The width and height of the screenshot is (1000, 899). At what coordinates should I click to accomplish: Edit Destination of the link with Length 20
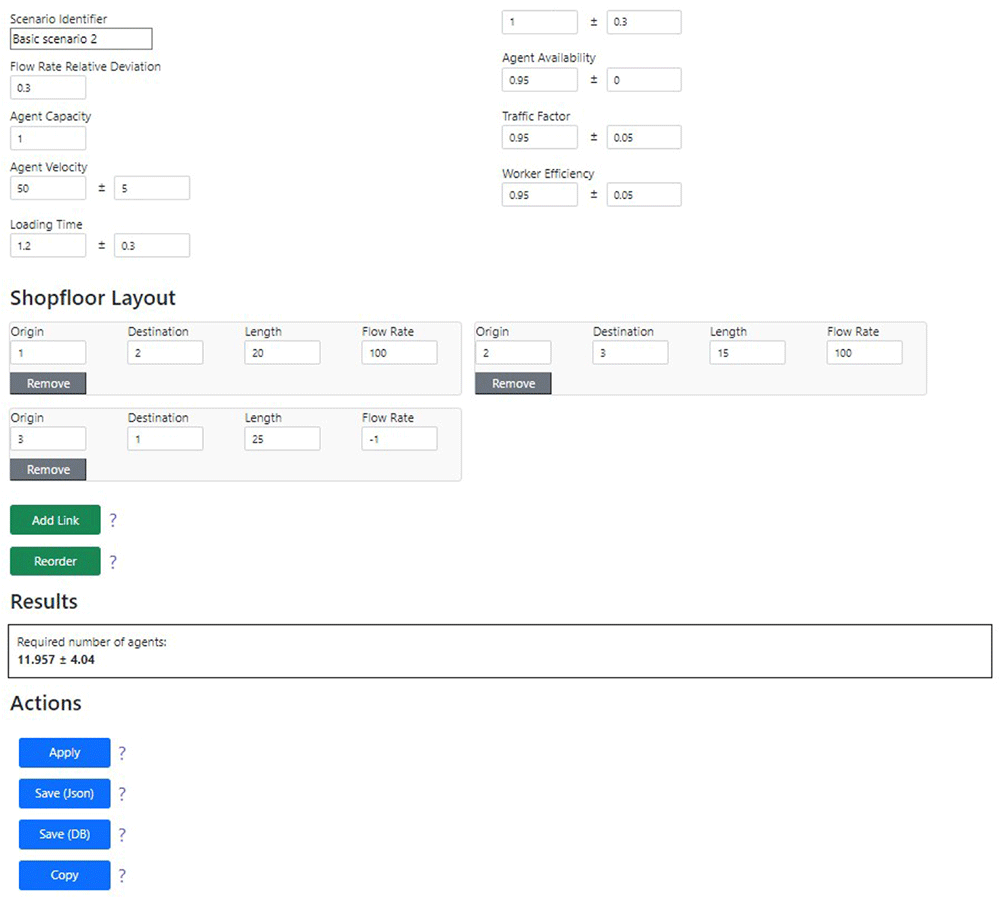pos(165,353)
